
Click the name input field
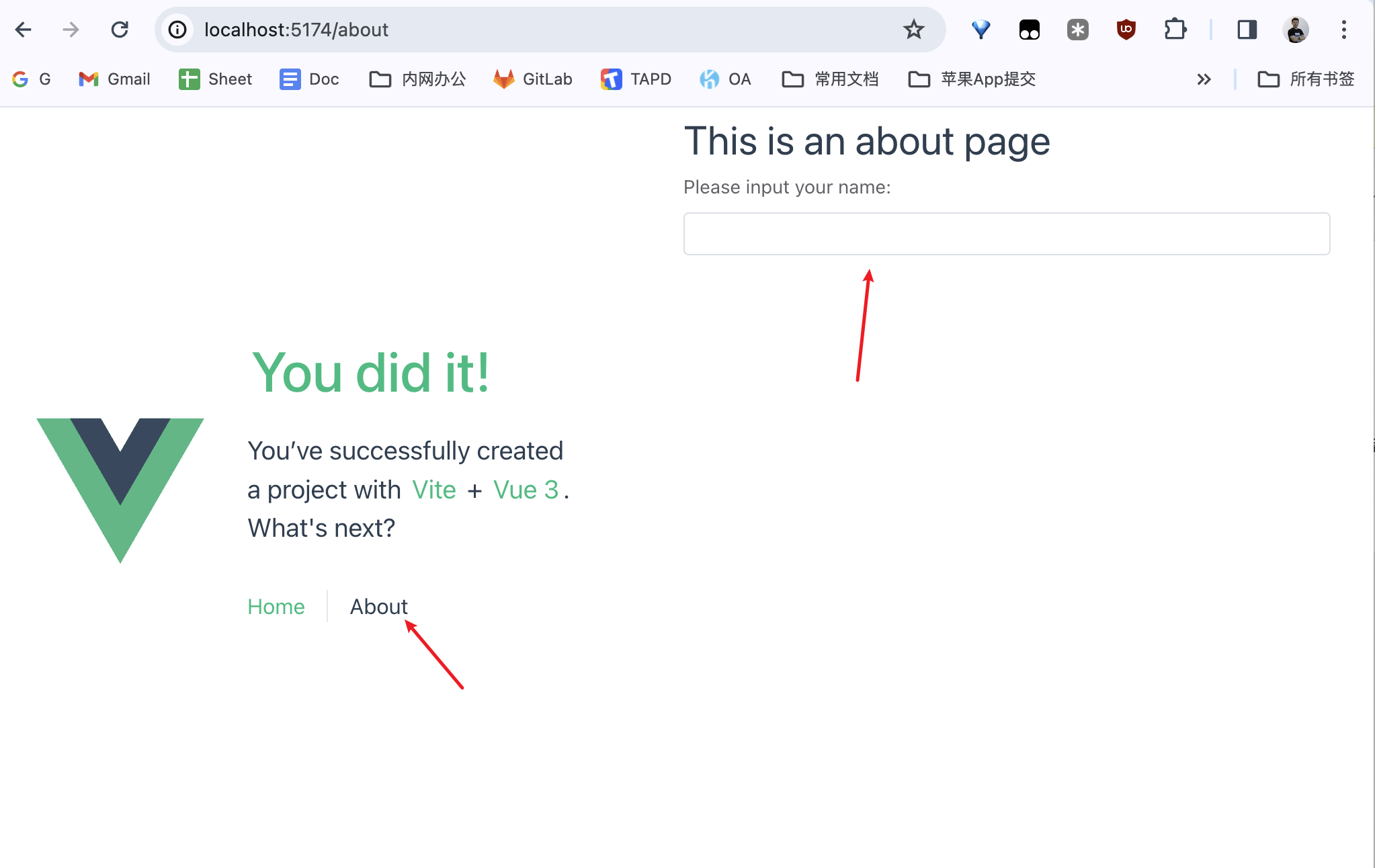[x=1007, y=234]
